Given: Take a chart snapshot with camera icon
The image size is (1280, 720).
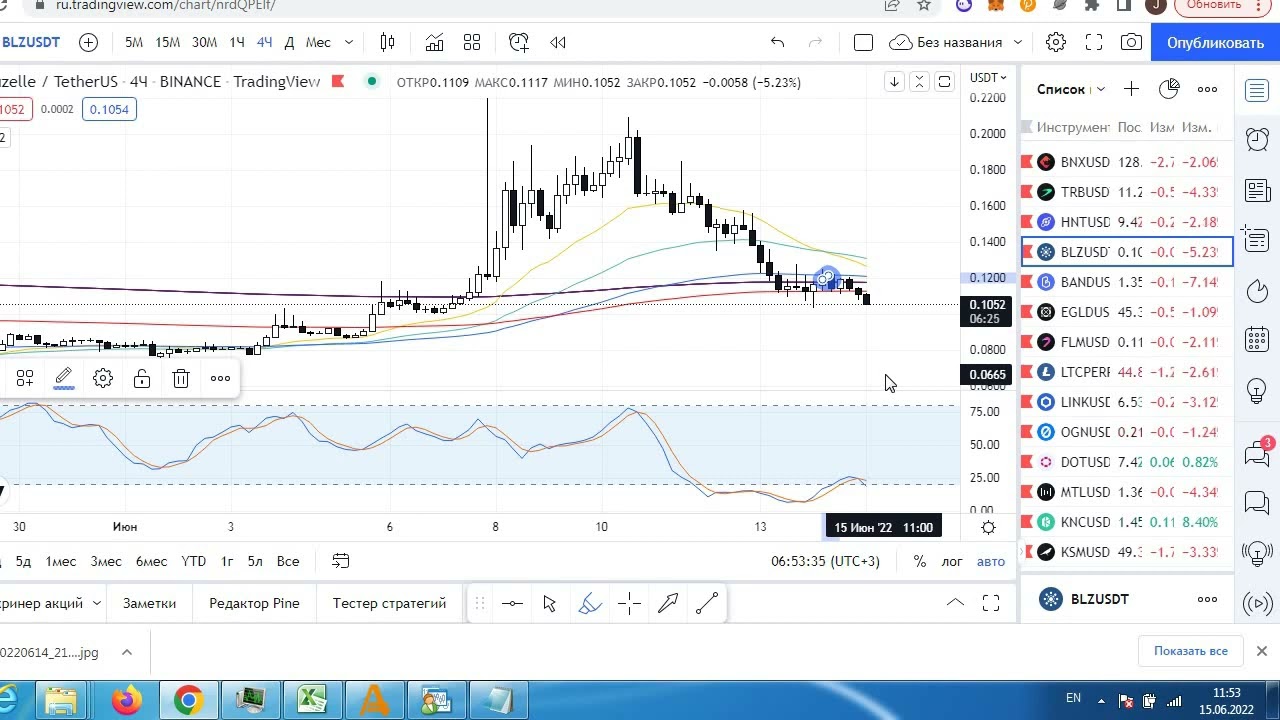Looking at the screenshot, I should tap(1131, 42).
